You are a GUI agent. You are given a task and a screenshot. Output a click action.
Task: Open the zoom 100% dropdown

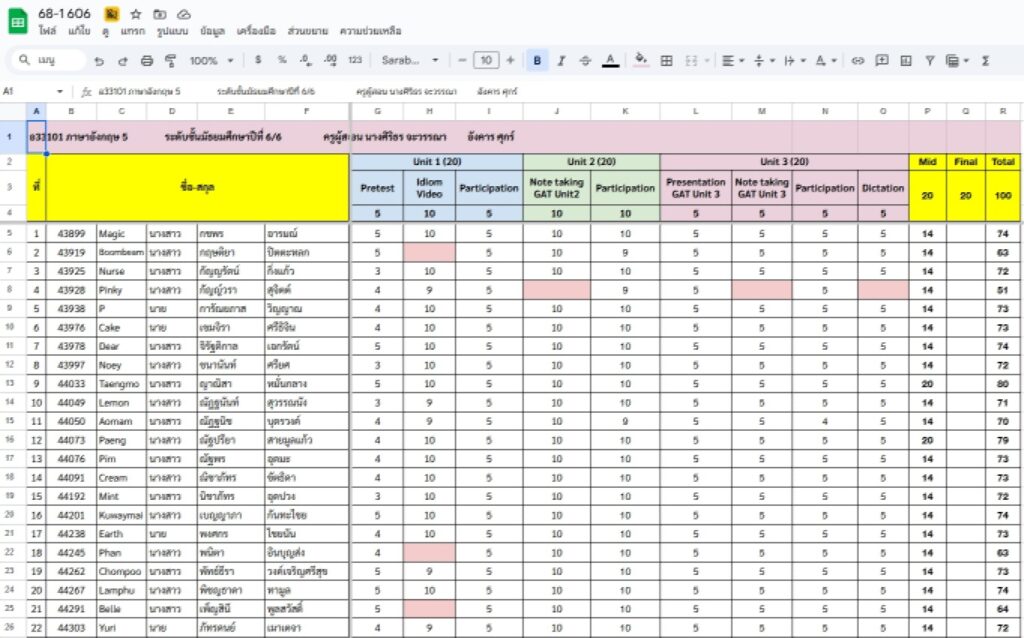click(x=212, y=61)
